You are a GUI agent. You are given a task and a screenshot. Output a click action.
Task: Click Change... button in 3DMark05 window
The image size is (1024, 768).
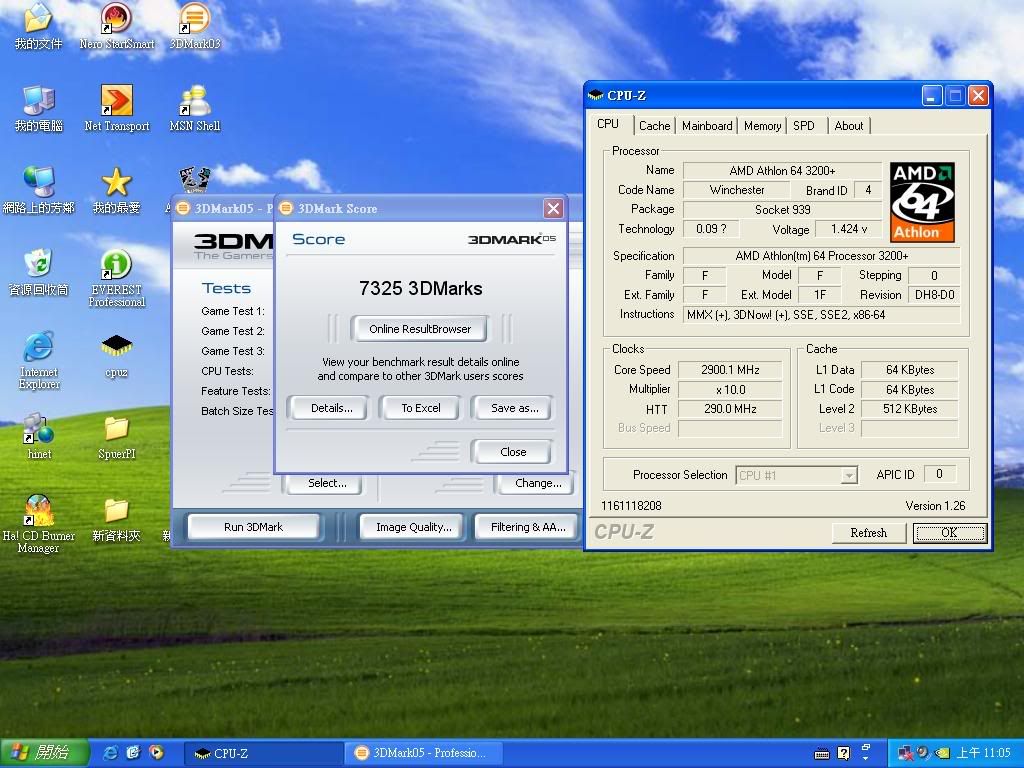coord(537,483)
